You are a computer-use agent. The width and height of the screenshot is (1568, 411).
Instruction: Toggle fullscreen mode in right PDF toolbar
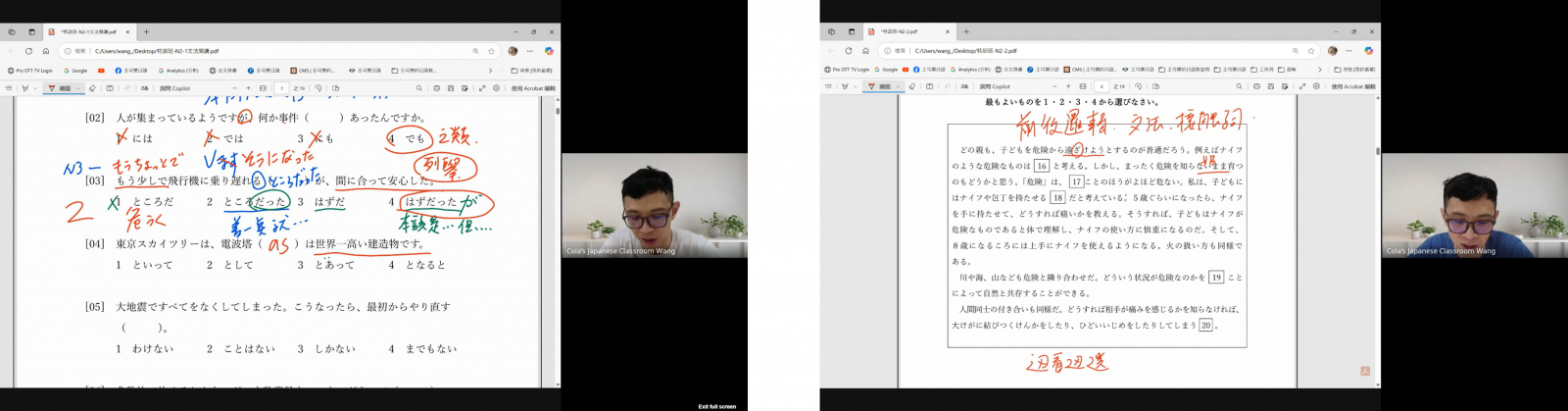(x=1302, y=86)
